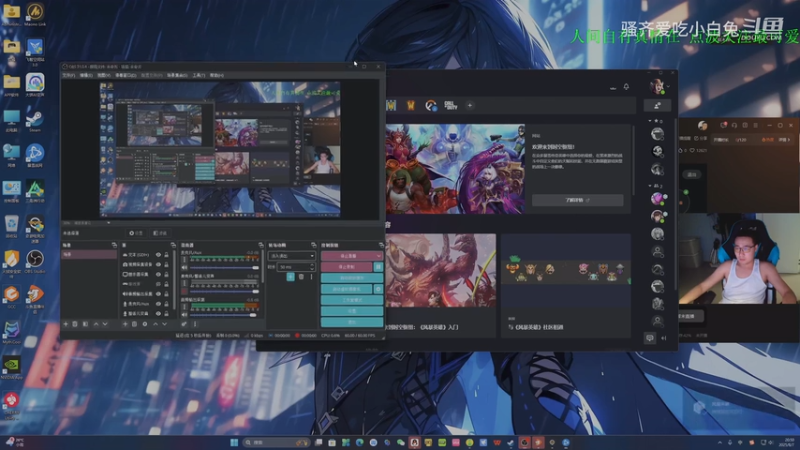
Task: Remove the selected source via trash icon
Action: 135,324
